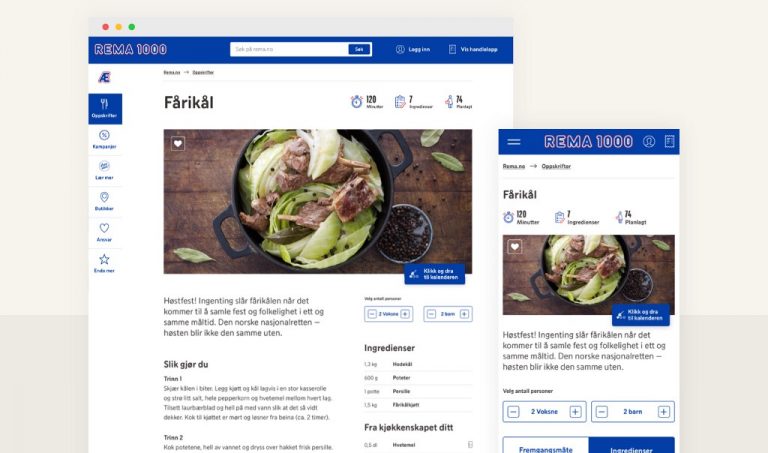
Task: Open the Ansvar heart icon in sidebar
Action: coord(104,228)
